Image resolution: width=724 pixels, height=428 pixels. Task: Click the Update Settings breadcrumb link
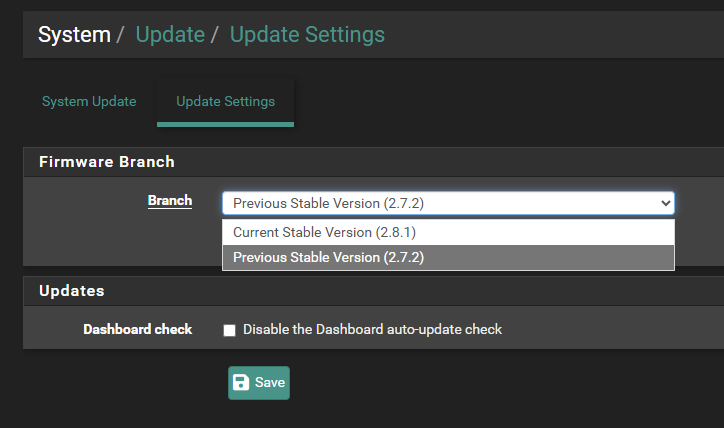[307, 35]
